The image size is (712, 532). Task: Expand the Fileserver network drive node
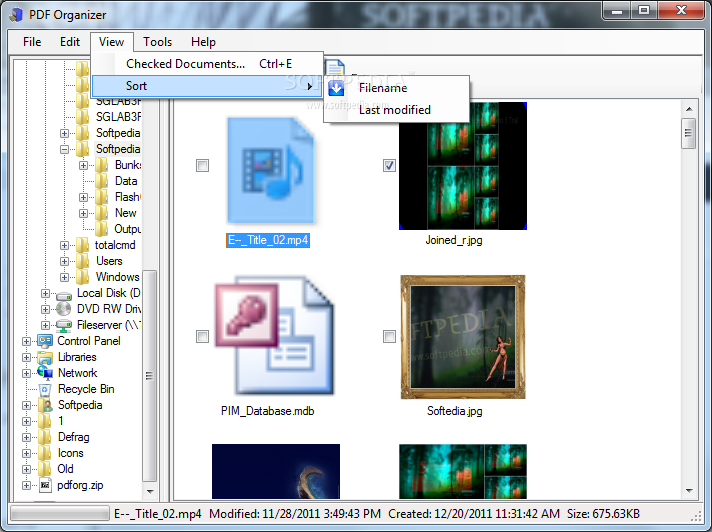point(45,325)
